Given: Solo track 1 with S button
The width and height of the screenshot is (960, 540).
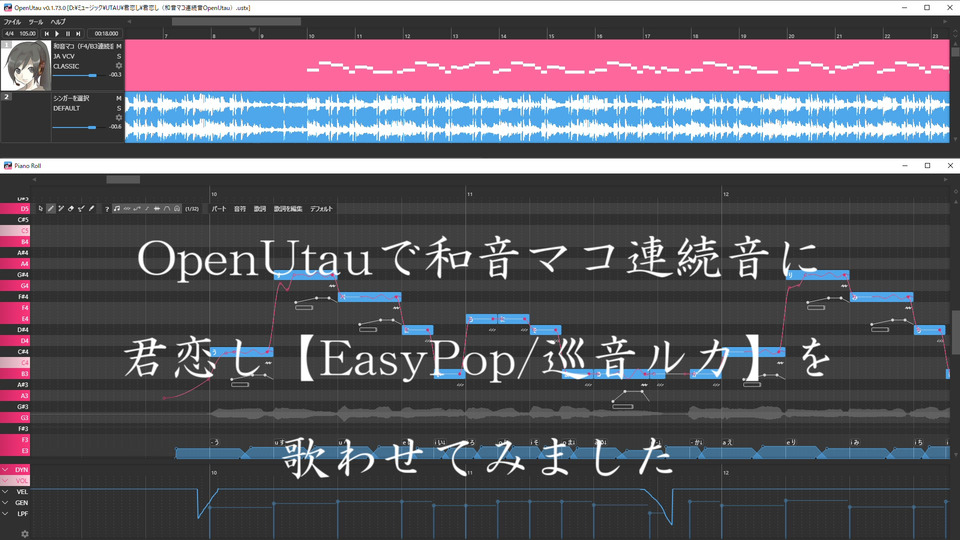Looking at the screenshot, I should [x=119, y=56].
